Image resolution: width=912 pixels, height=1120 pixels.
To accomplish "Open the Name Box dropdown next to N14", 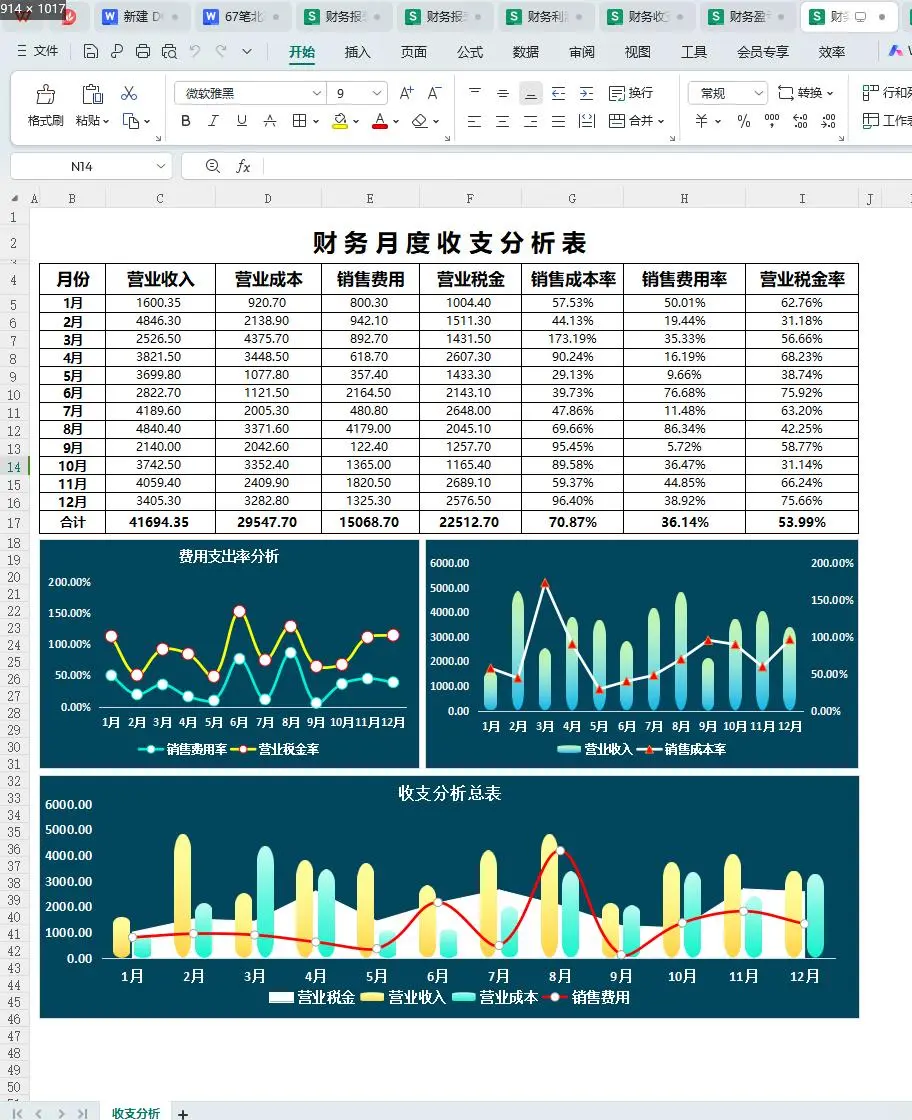I will [161, 166].
